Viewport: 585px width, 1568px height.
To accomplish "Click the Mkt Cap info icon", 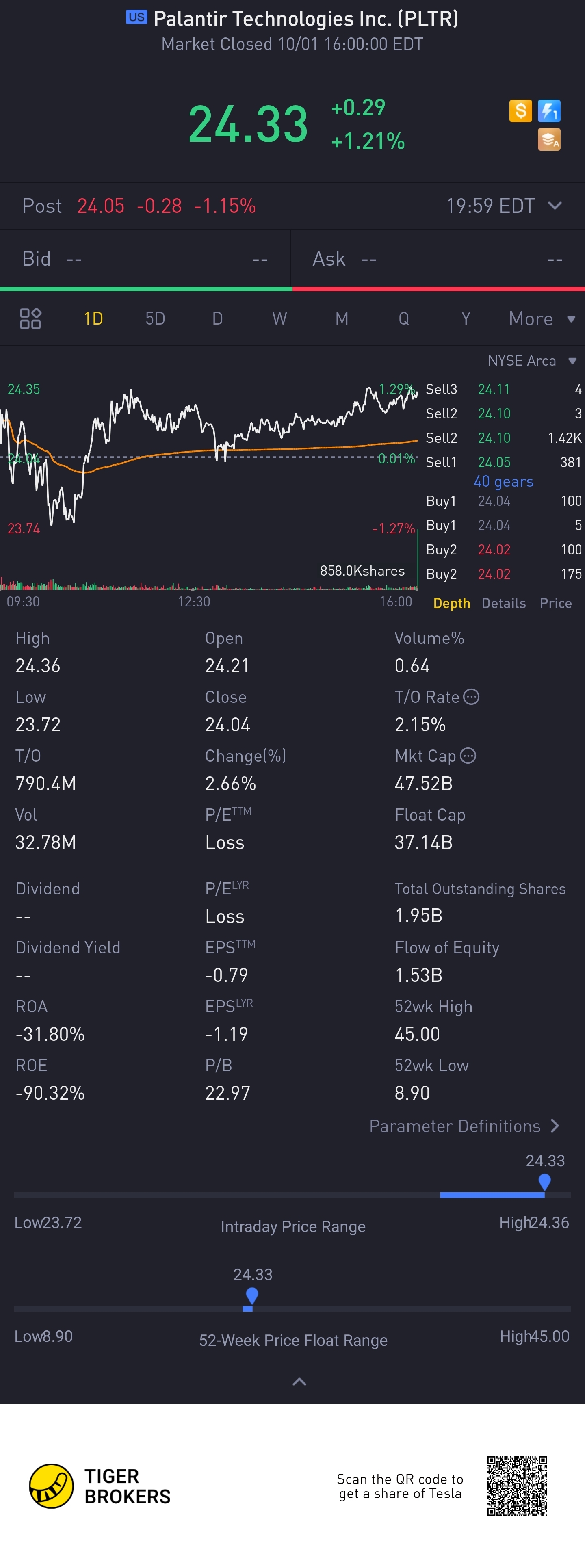I will (x=468, y=756).
